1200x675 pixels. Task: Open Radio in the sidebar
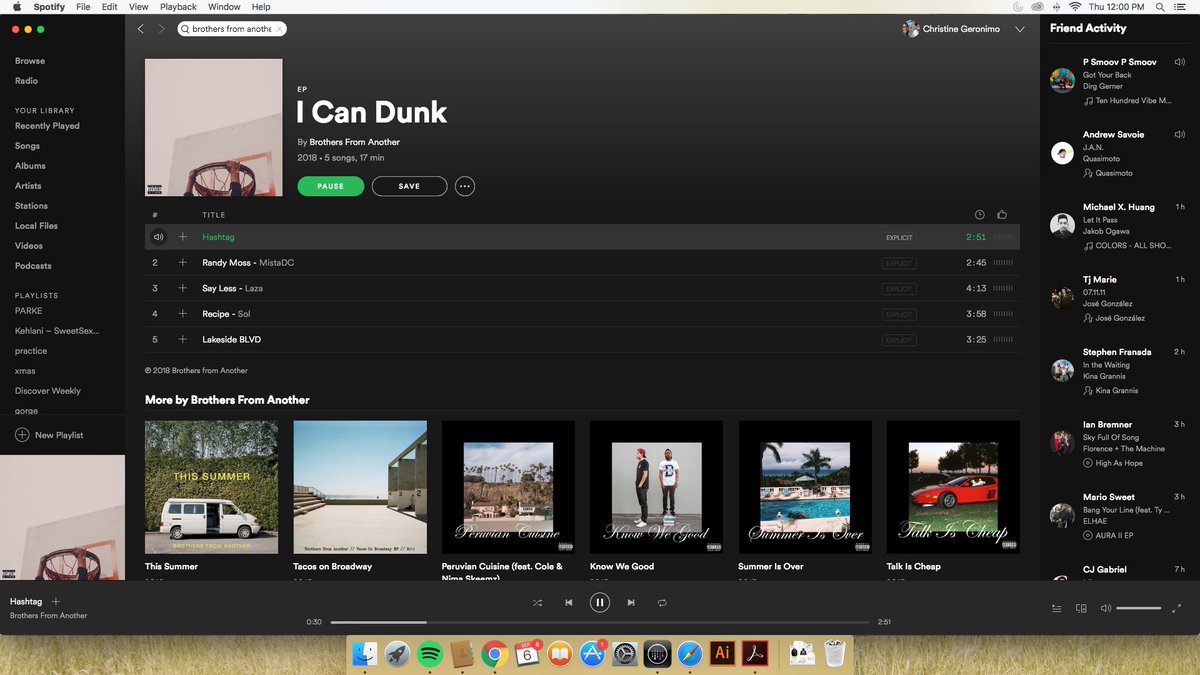tap(27, 81)
